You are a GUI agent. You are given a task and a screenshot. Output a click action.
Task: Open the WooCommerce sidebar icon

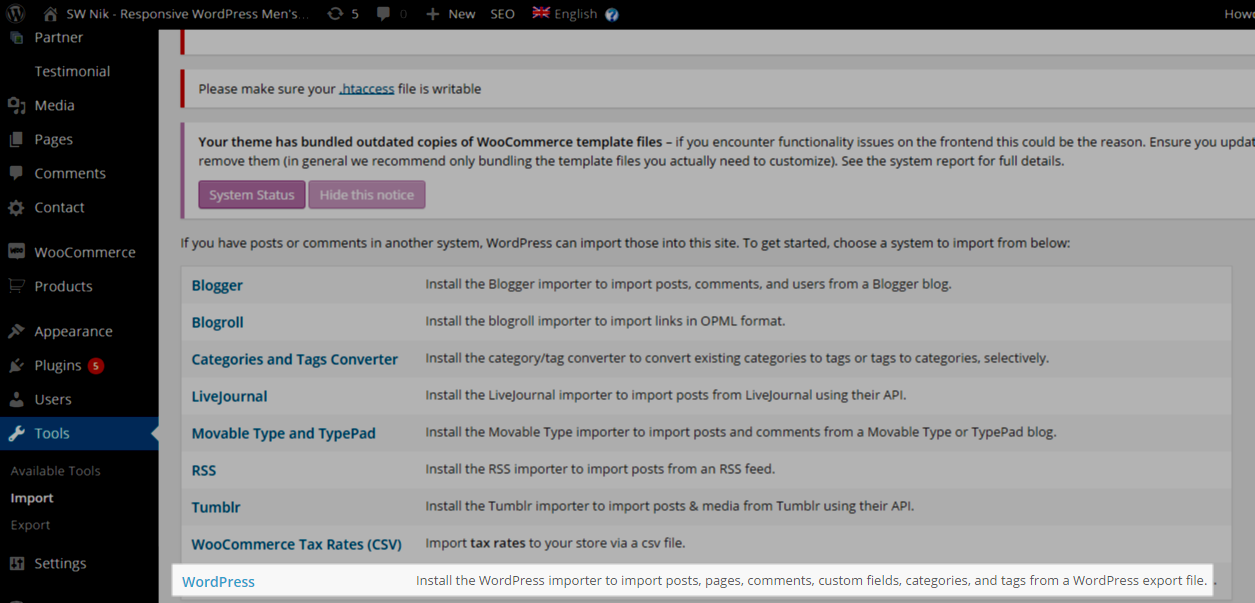tap(16, 252)
